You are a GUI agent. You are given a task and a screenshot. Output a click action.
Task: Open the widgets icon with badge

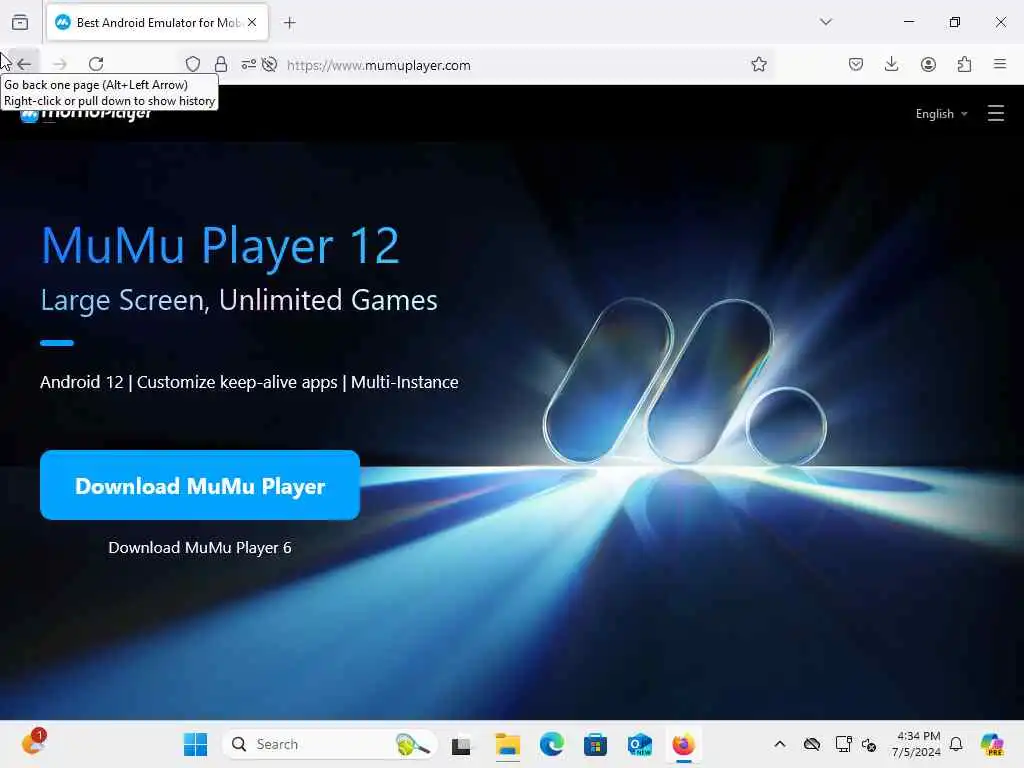pos(34,743)
